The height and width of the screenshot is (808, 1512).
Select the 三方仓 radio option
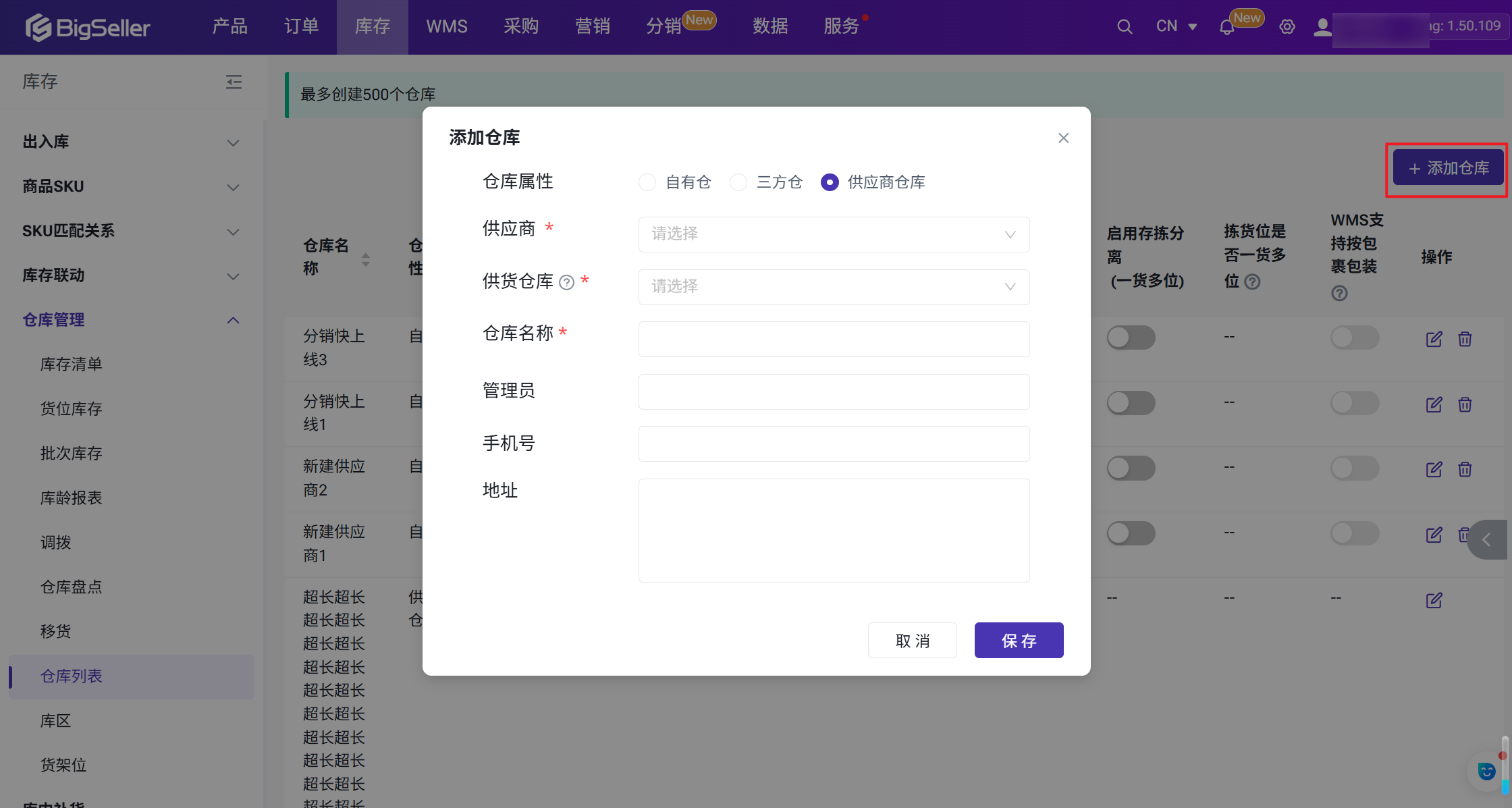pos(738,182)
